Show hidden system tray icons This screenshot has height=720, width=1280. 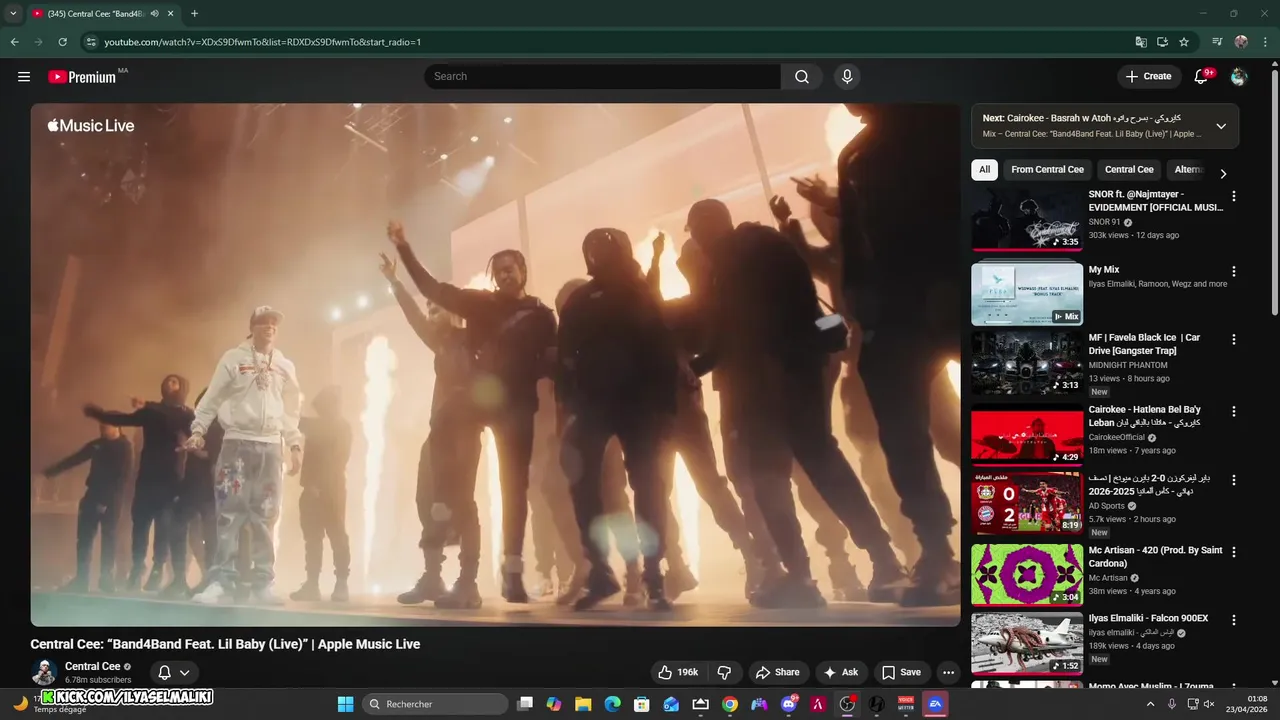[x=1150, y=704]
